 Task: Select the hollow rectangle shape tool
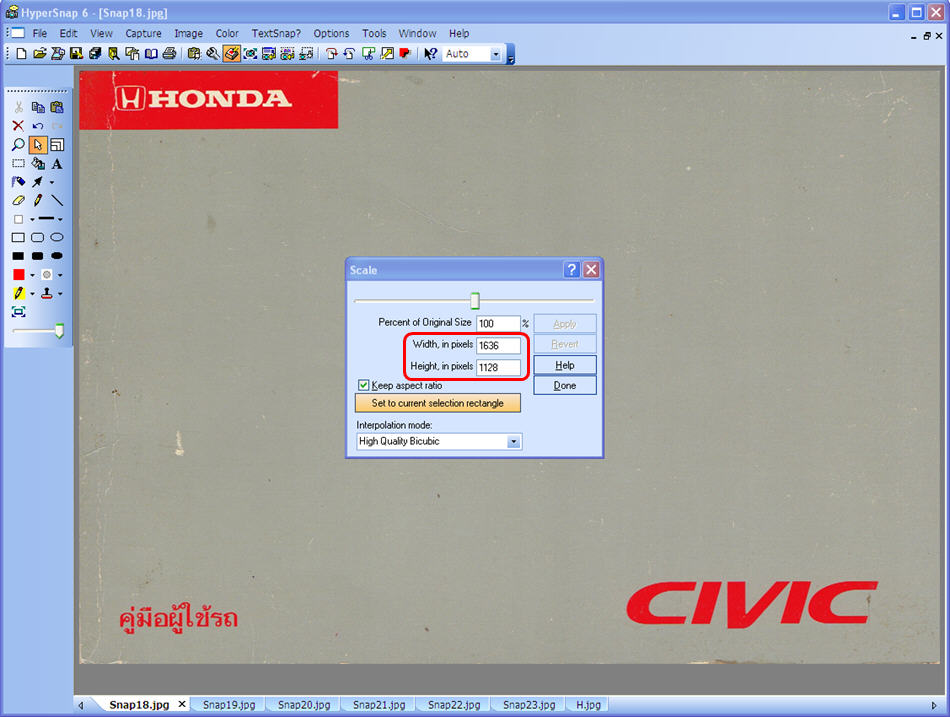tap(18, 238)
